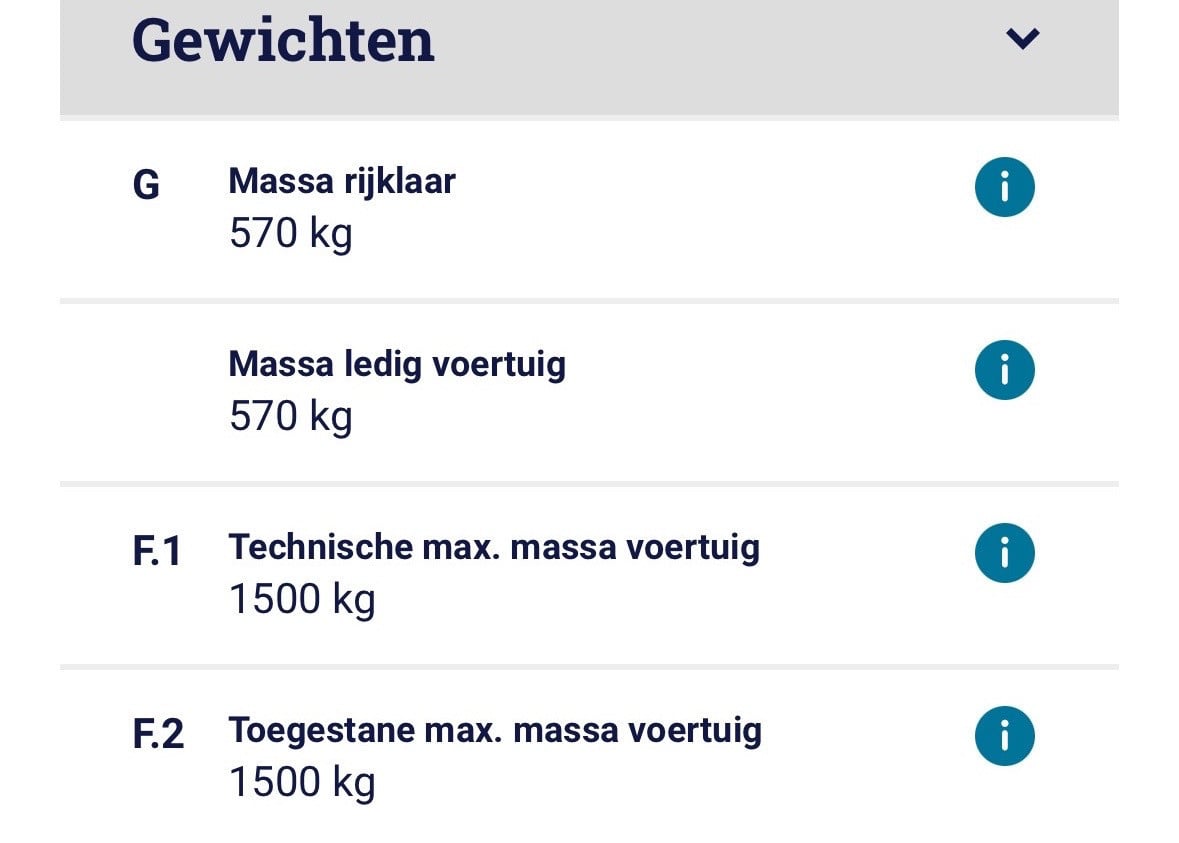Viewport: 1179px width, 843px height.
Task: Click the Technische max. massa voertuig label
Action: 494,547
